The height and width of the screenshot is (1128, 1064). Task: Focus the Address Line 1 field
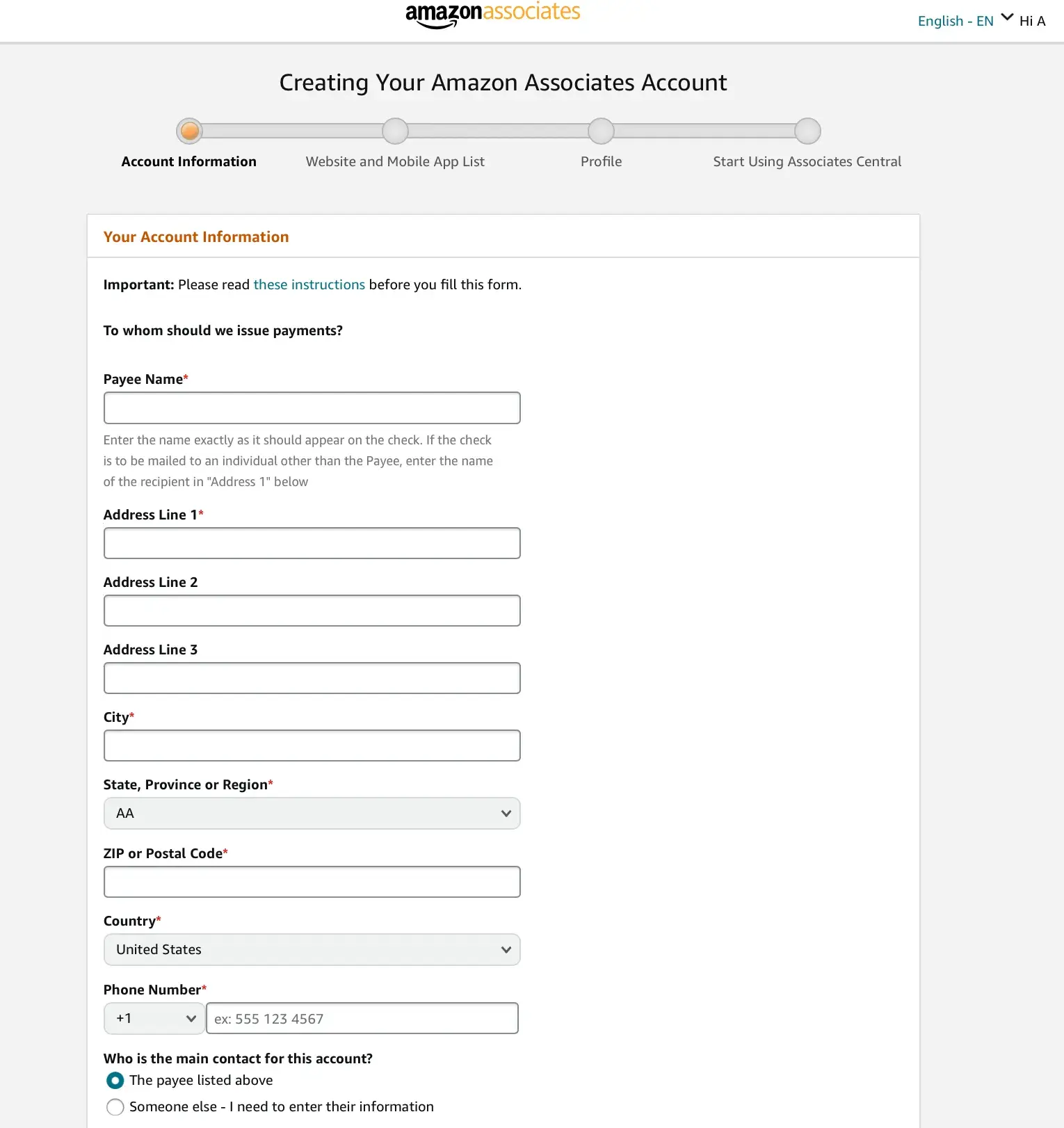[312, 543]
